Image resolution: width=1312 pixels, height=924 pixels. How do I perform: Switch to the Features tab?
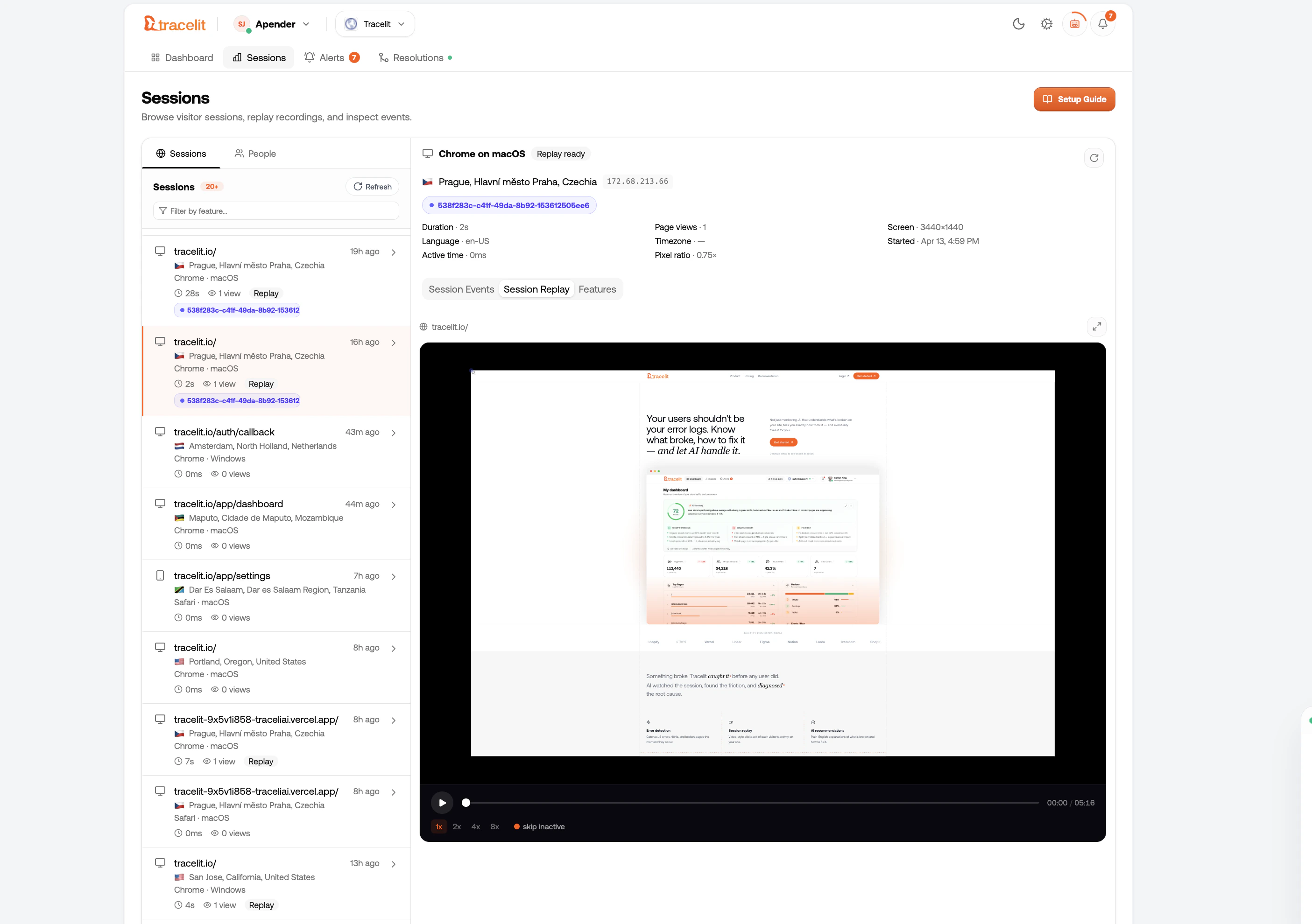(x=597, y=289)
